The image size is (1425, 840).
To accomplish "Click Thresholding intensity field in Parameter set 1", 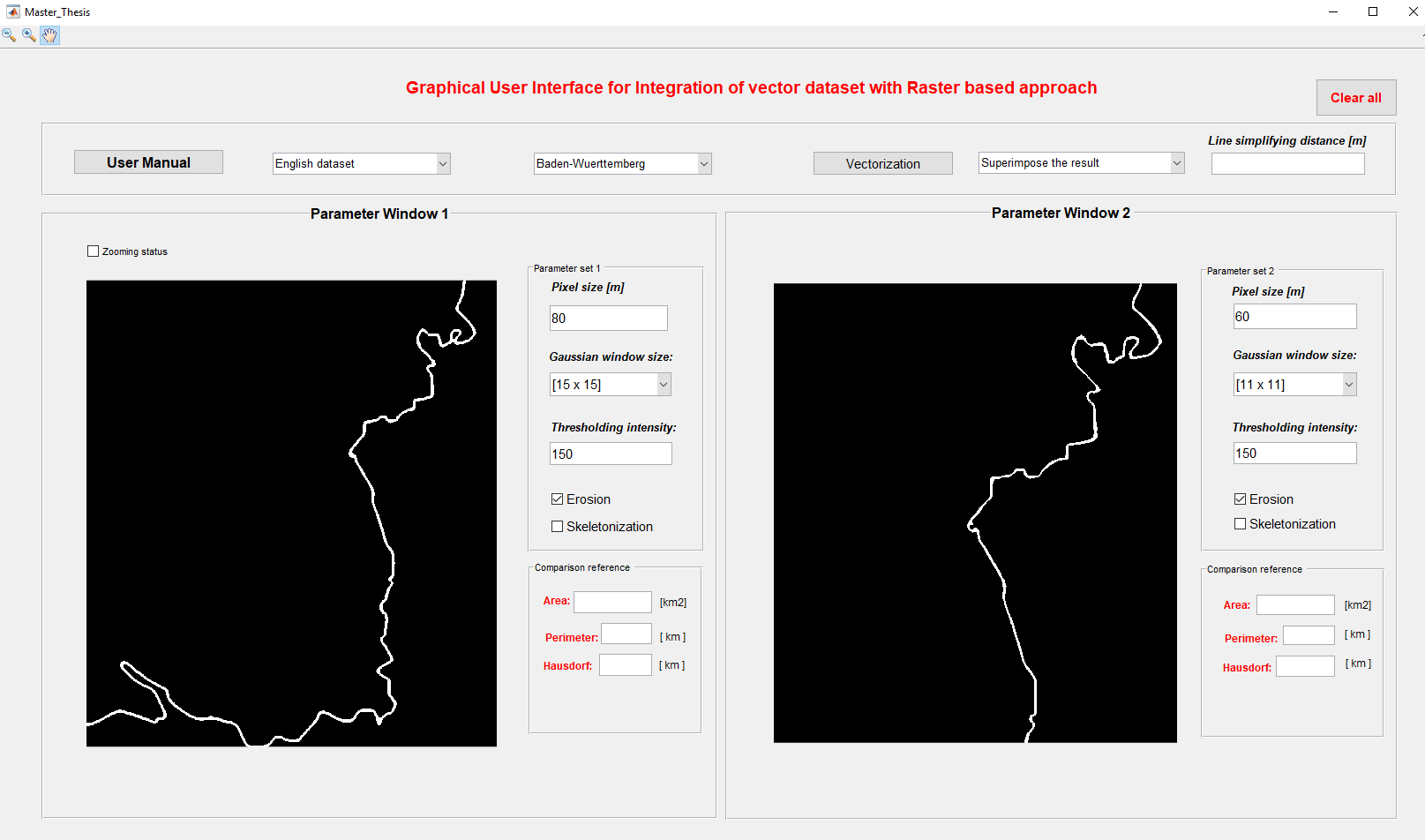I will (x=611, y=454).
